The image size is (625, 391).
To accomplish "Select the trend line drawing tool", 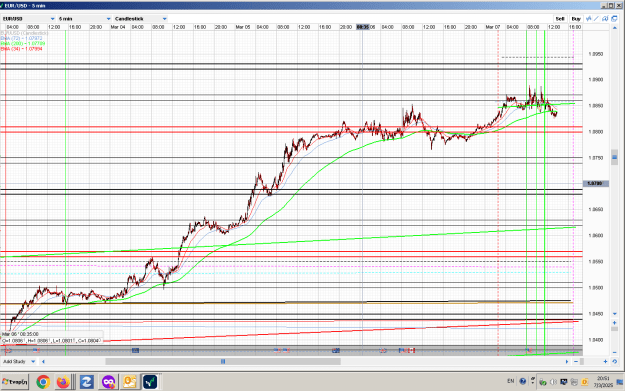I will pos(597,19).
